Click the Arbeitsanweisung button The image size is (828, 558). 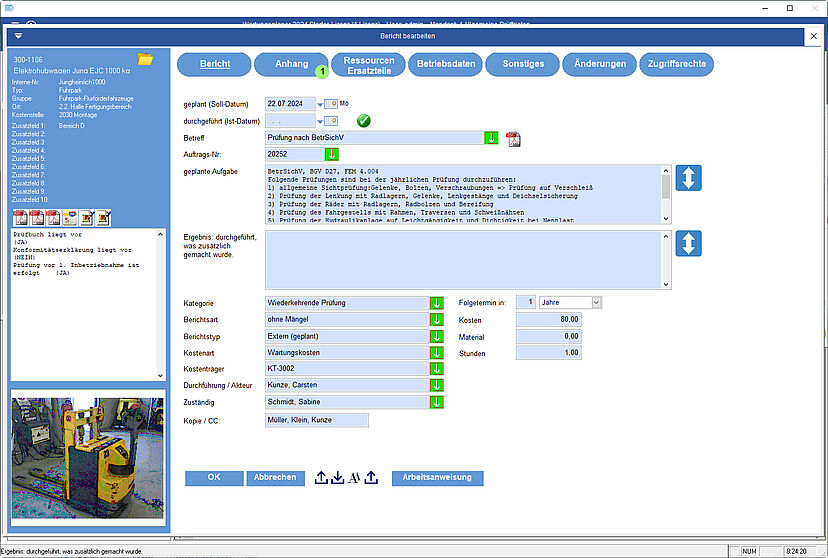(x=437, y=478)
